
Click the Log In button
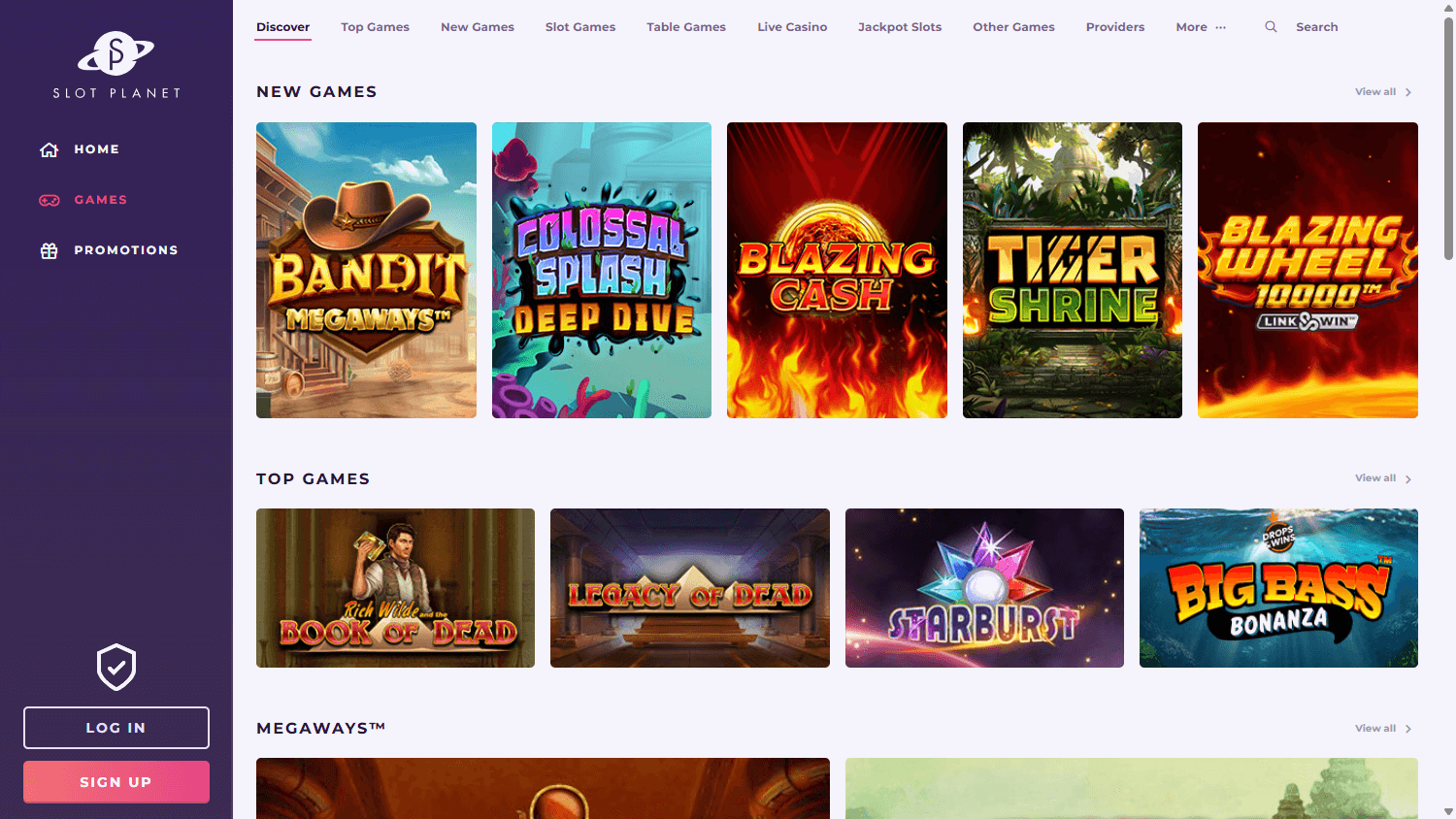coord(116,727)
